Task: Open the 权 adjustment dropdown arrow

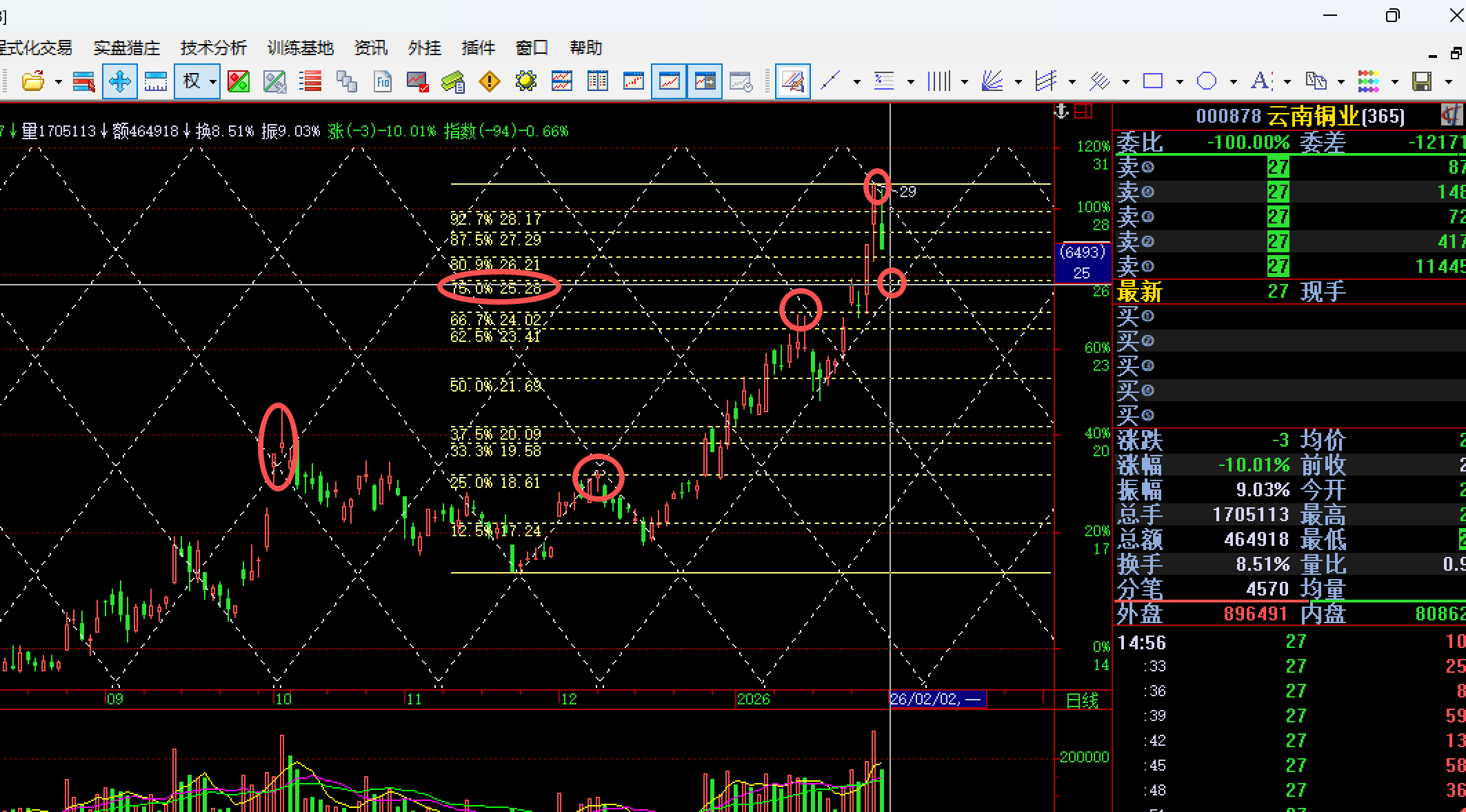Action: point(213,81)
